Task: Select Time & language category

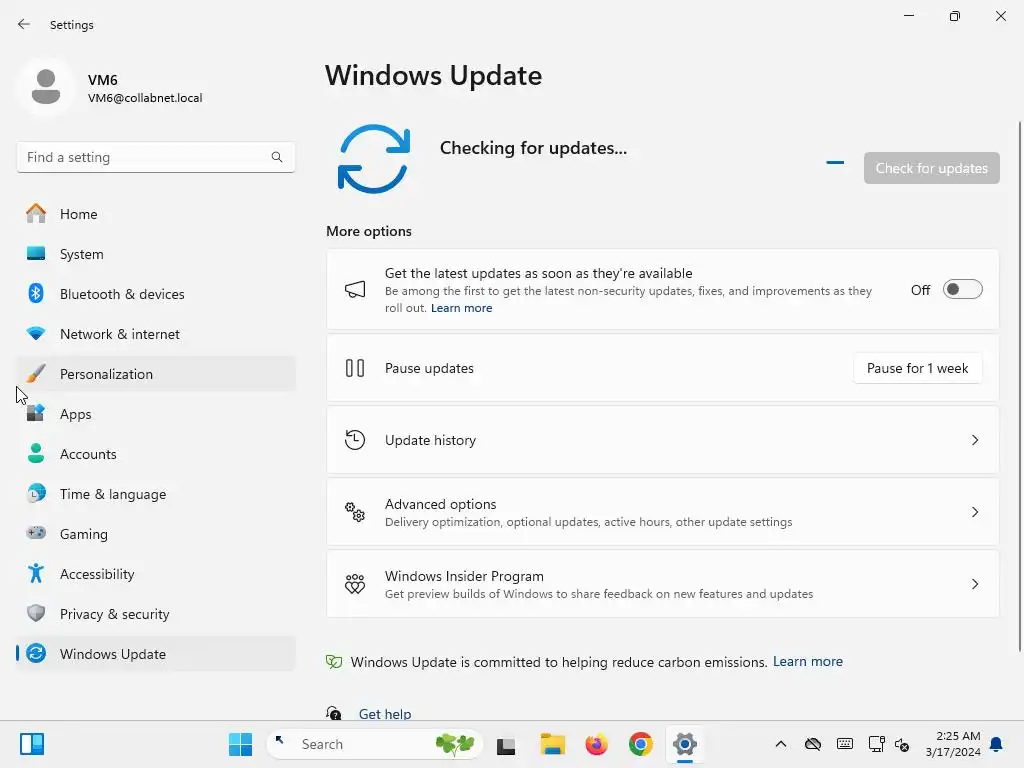Action: tap(156, 493)
